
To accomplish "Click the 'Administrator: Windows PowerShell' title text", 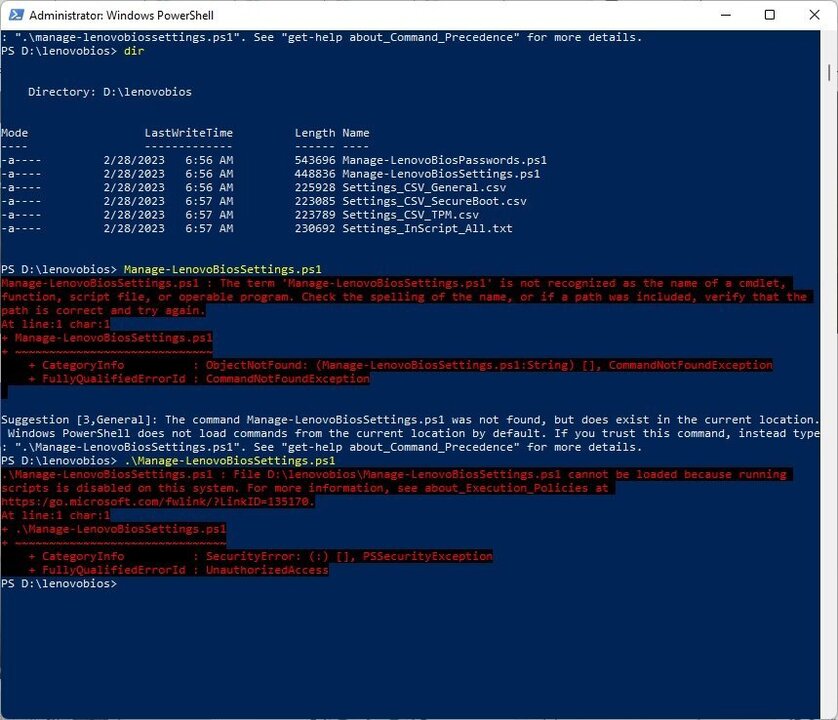I will (121, 16).
